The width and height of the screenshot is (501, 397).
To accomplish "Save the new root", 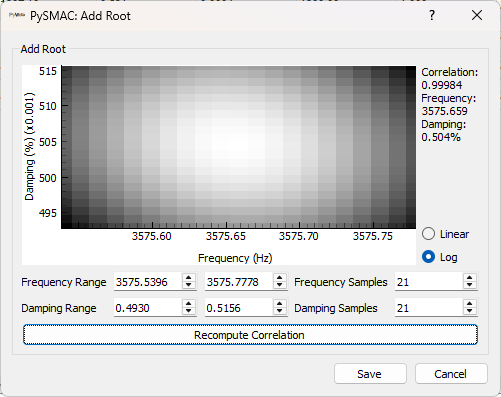I will pyautogui.click(x=370, y=374).
